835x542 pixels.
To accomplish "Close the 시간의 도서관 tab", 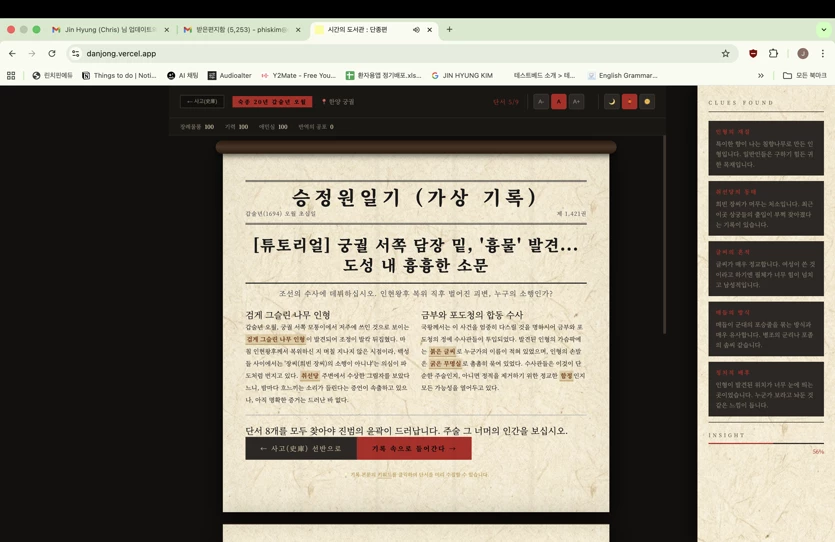I will [430, 30].
